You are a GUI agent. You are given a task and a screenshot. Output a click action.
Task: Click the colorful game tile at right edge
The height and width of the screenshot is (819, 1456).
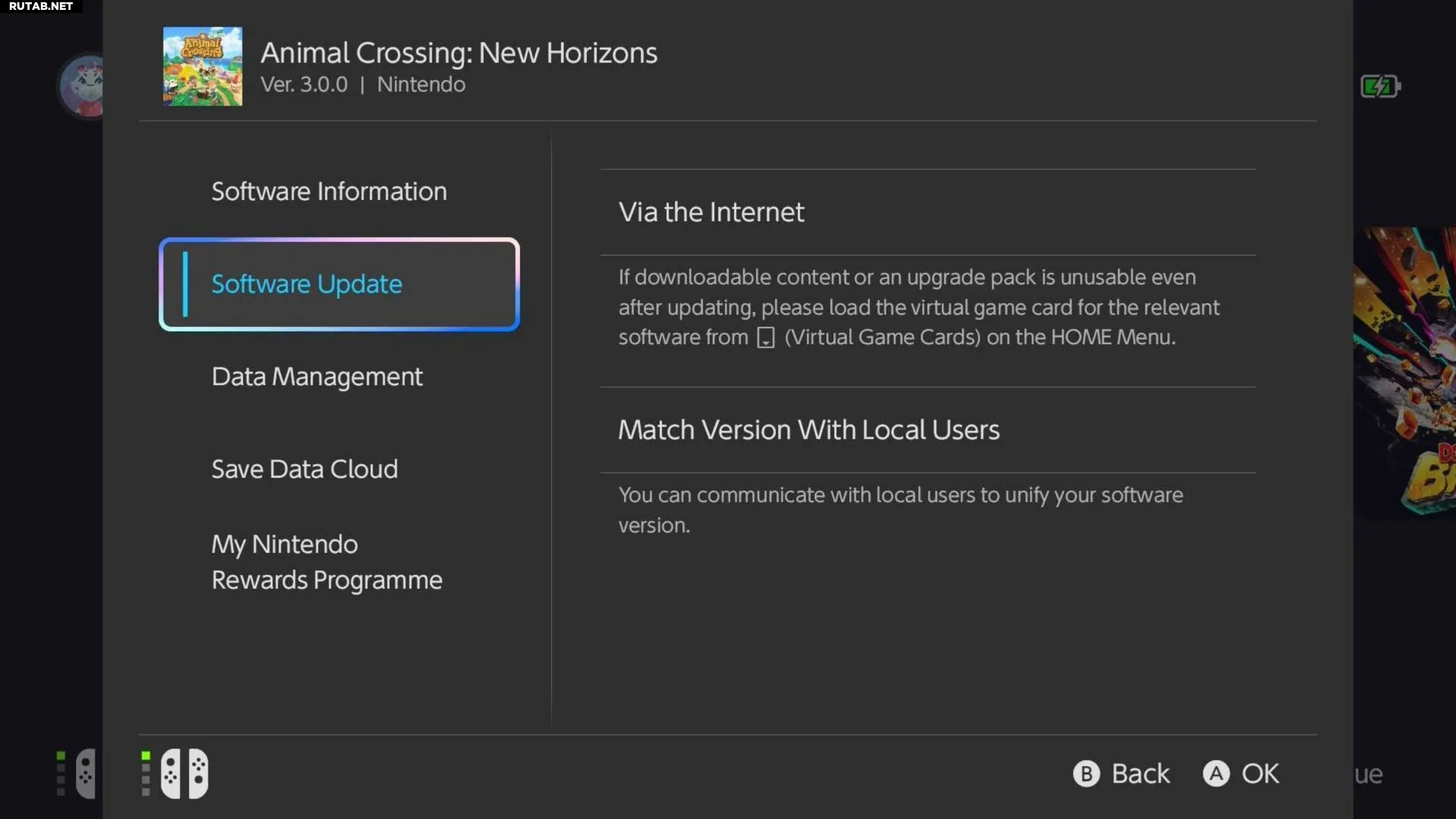pos(1405,372)
